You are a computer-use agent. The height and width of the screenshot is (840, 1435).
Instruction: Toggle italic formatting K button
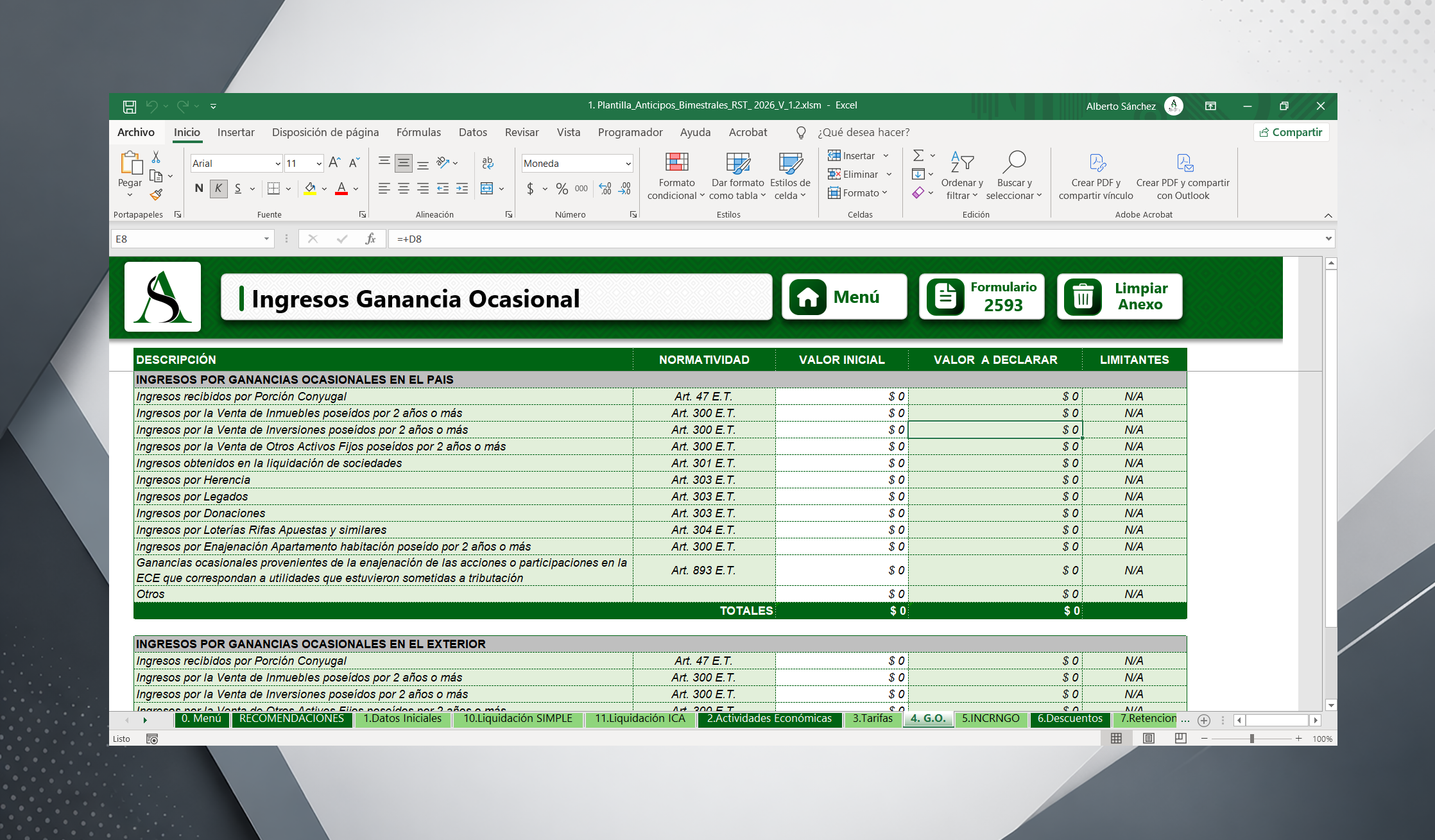pyautogui.click(x=218, y=188)
